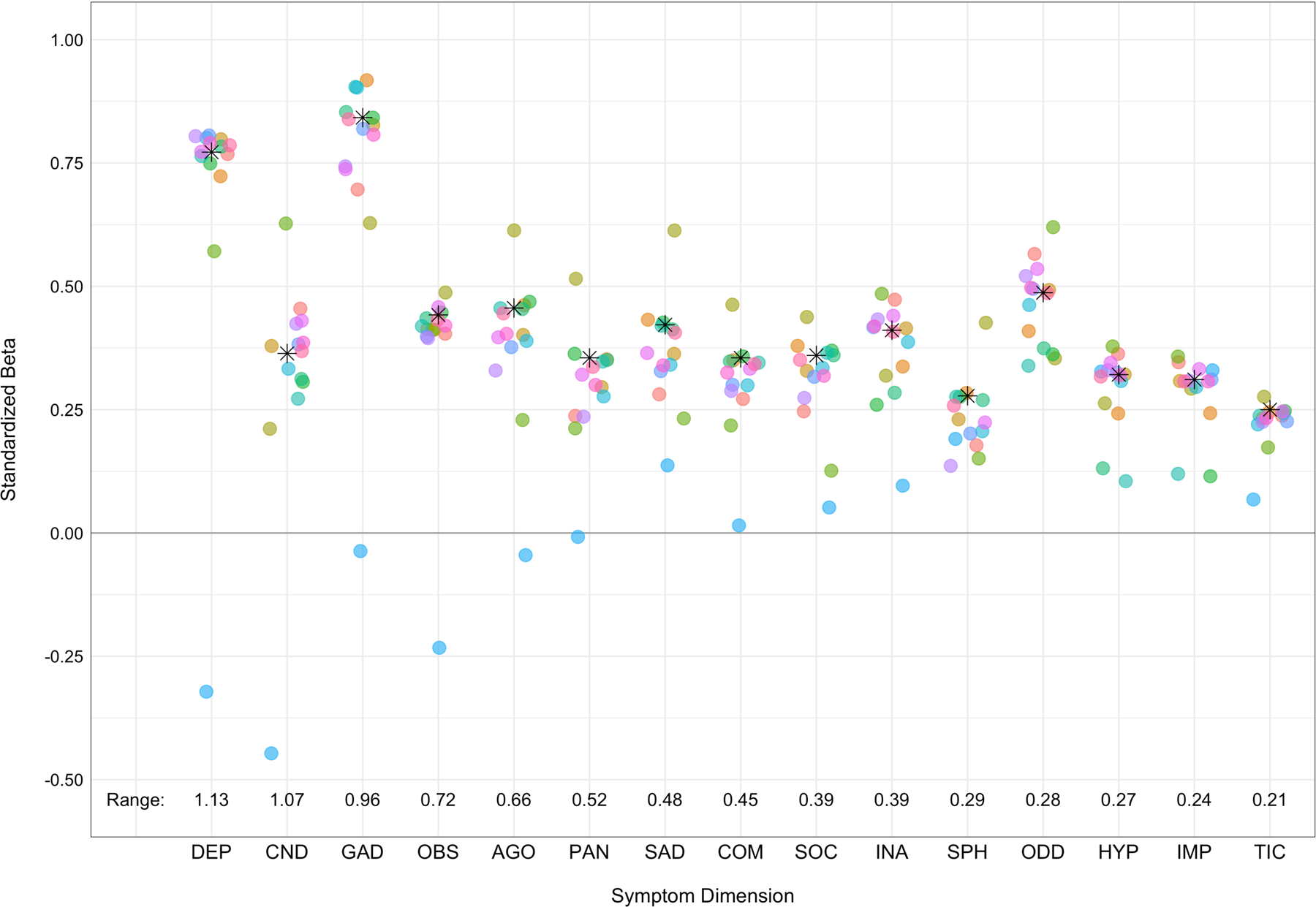Image resolution: width=1316 pixels, height=907 pixels.
Task: Click the range value 0.66
Action: 514,800
